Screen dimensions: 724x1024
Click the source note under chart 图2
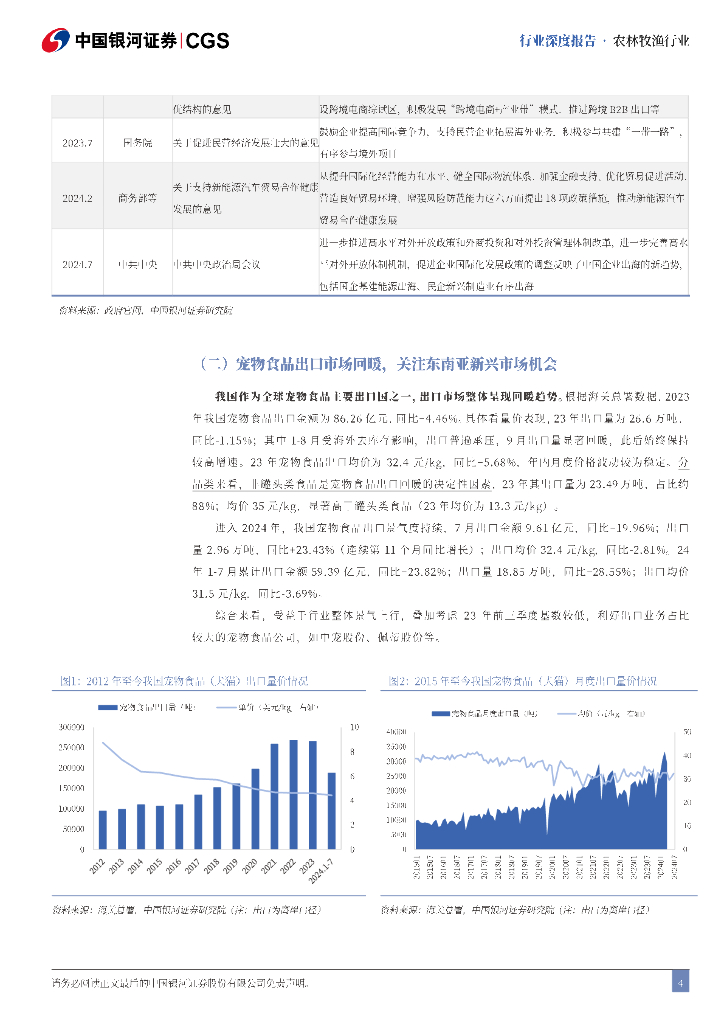(515, 910)
